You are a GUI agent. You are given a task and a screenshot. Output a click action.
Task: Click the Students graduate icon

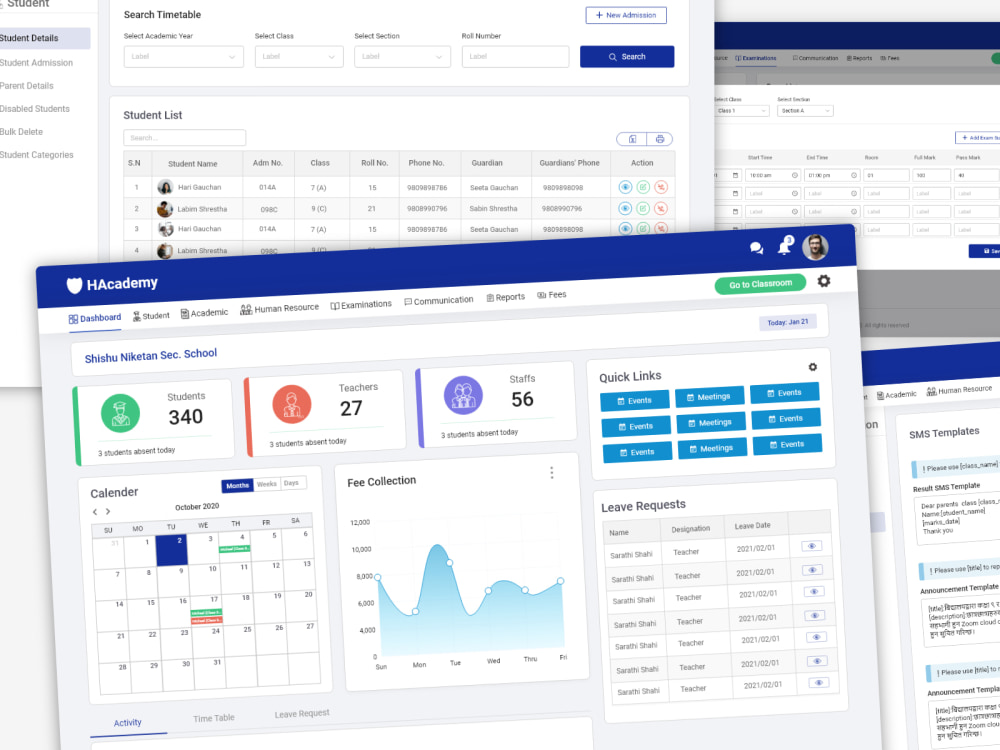(120, 413)
